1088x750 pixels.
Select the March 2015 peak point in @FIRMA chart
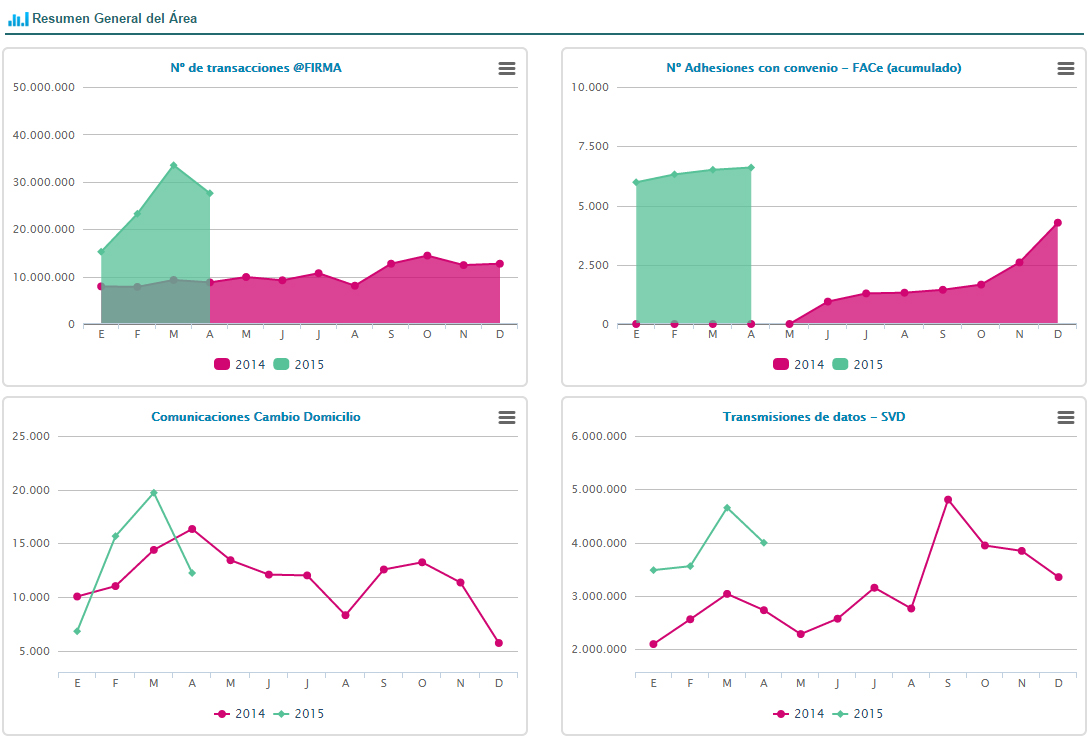click(173, 166)
